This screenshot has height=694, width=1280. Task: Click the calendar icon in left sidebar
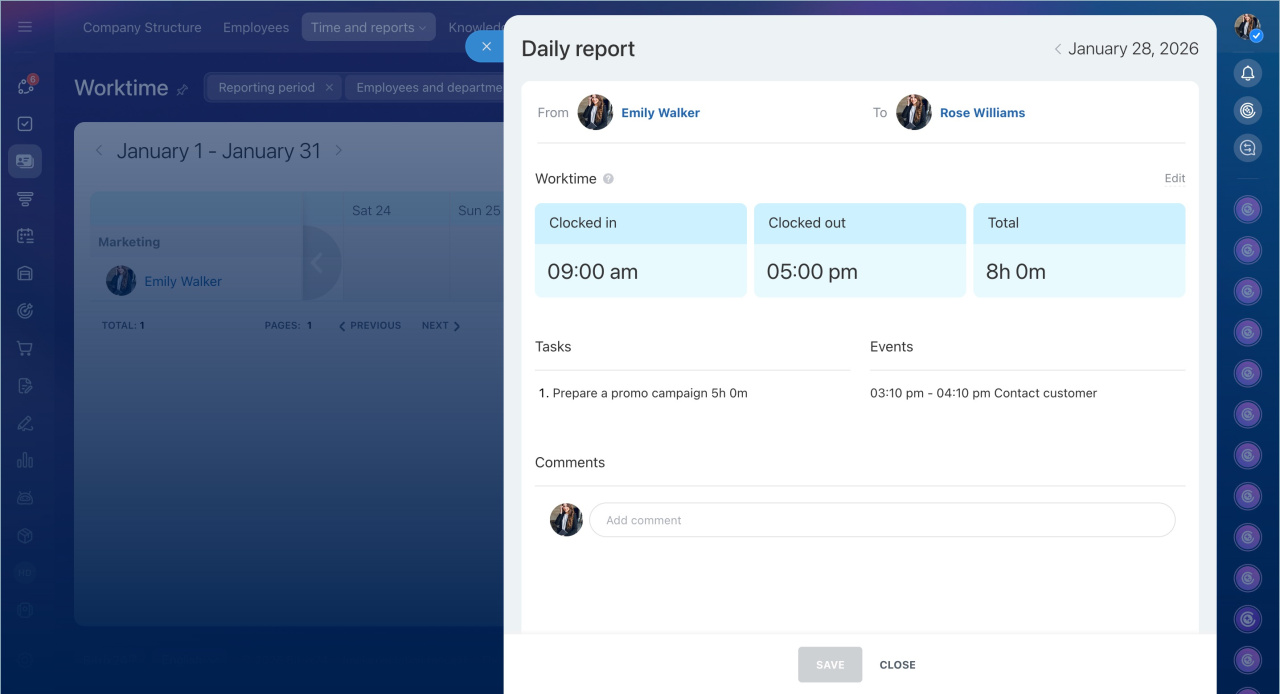[25, 236]
